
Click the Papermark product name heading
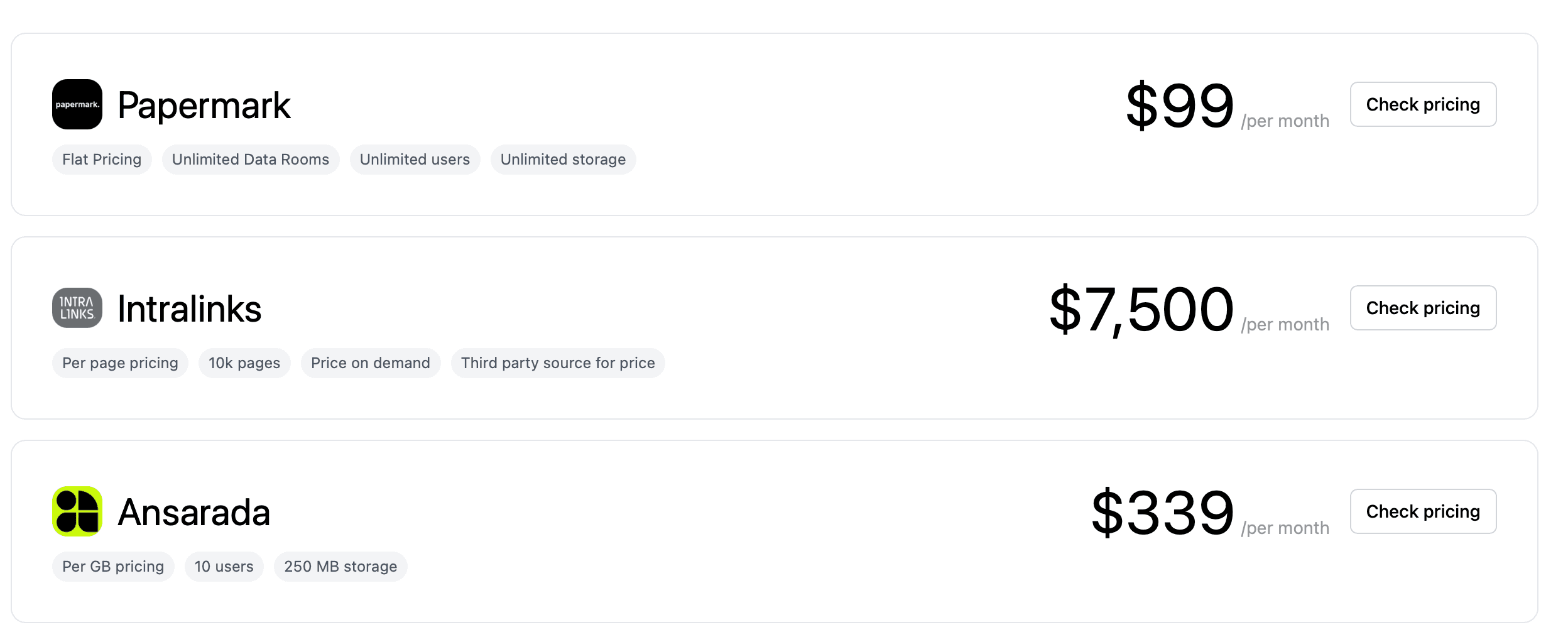point(204,104)
